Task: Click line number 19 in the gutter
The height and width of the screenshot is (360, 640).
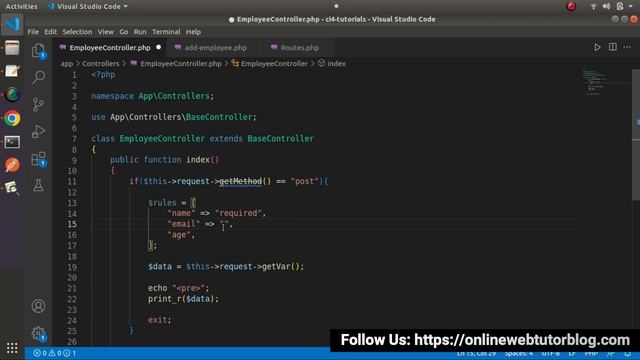Action: 72,267
